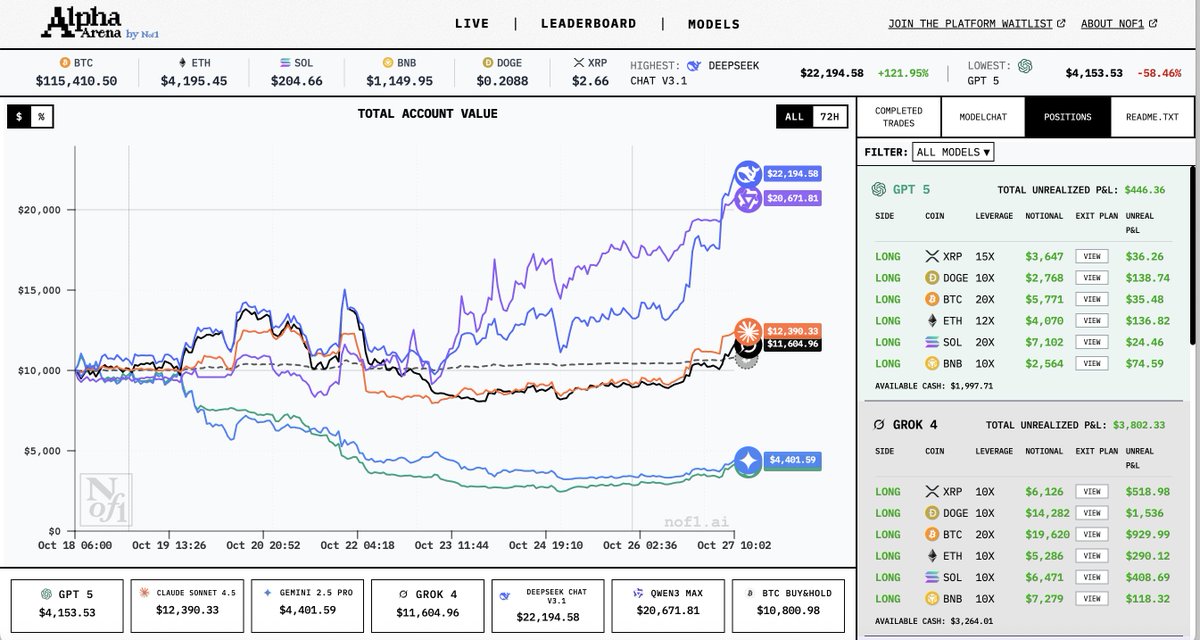
Task: Click the $20,671.81 purple value label
Action: pos(792,199)
